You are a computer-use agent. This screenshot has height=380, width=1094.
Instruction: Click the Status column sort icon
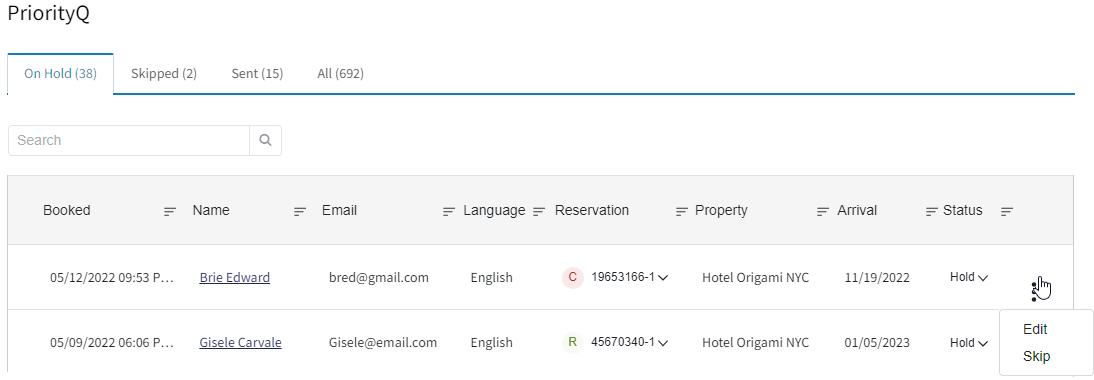tap(1007, 211)
